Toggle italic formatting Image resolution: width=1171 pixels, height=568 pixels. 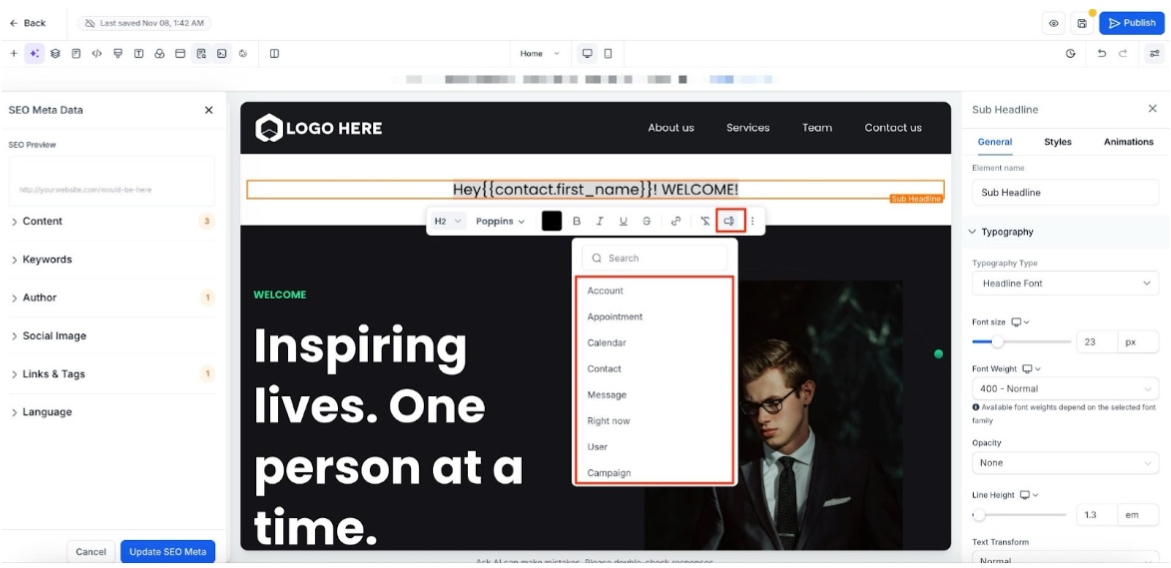600,221
